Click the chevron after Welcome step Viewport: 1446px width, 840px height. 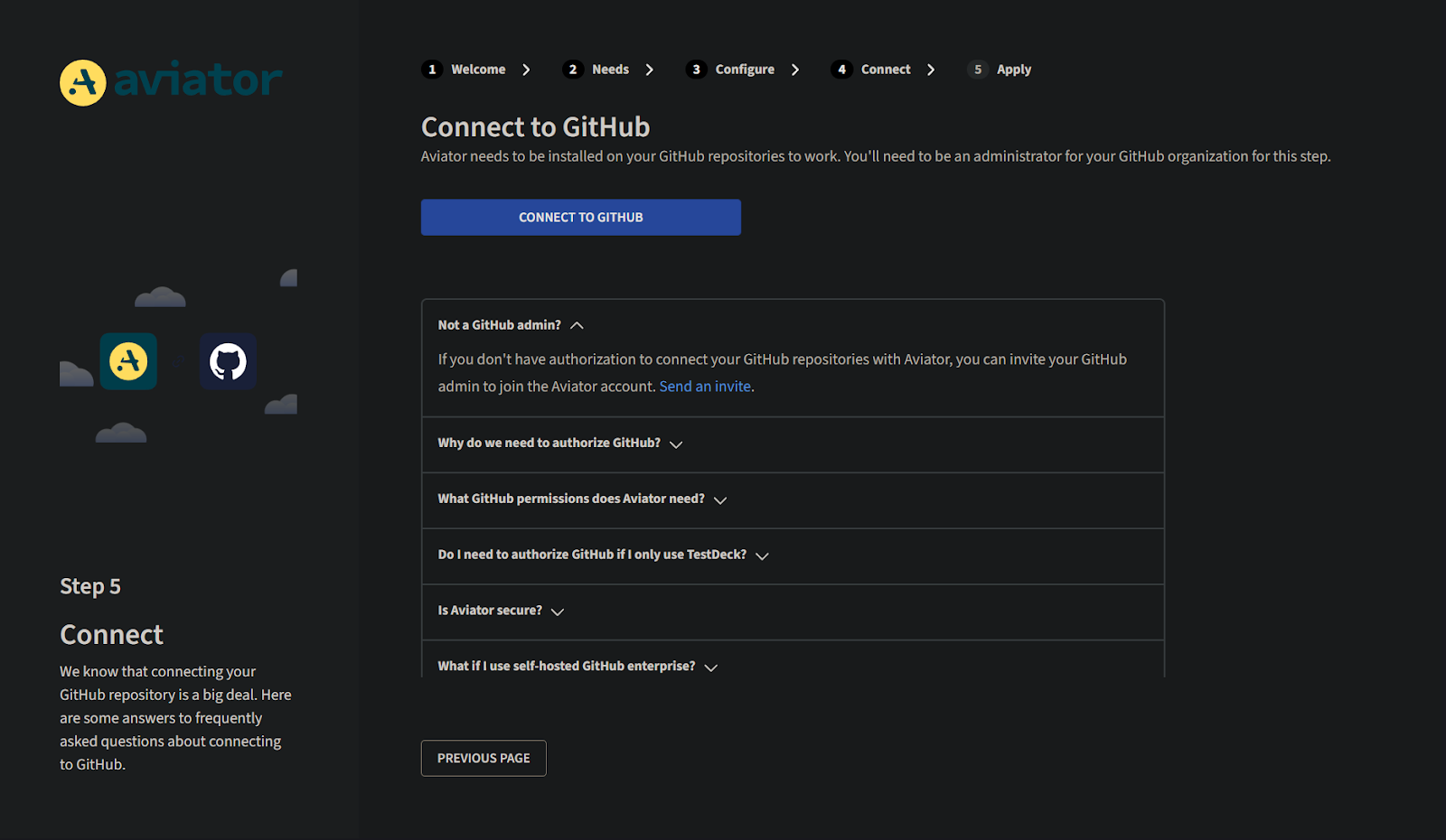526,70
